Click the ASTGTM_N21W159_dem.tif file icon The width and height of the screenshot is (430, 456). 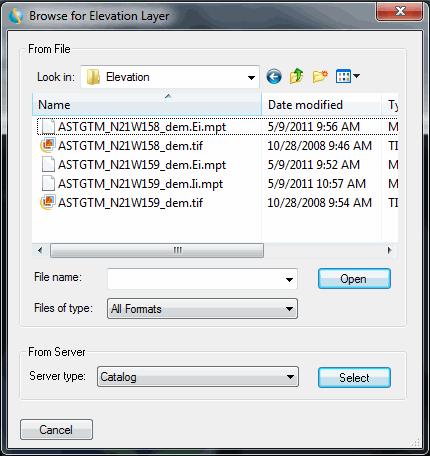pyautogui.click(x=48, y=202)
